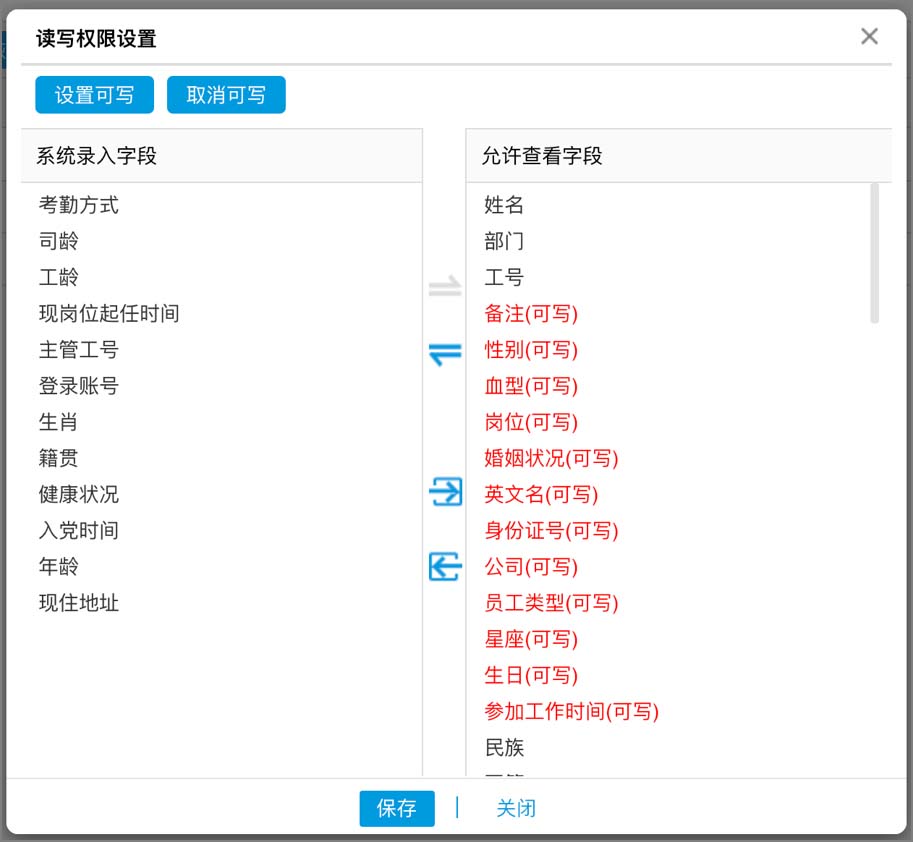Image resolution: width=914 pixels, height=843 pixels.
Task: Click the 设置可写 button
Action: click(x=94, y=94)
